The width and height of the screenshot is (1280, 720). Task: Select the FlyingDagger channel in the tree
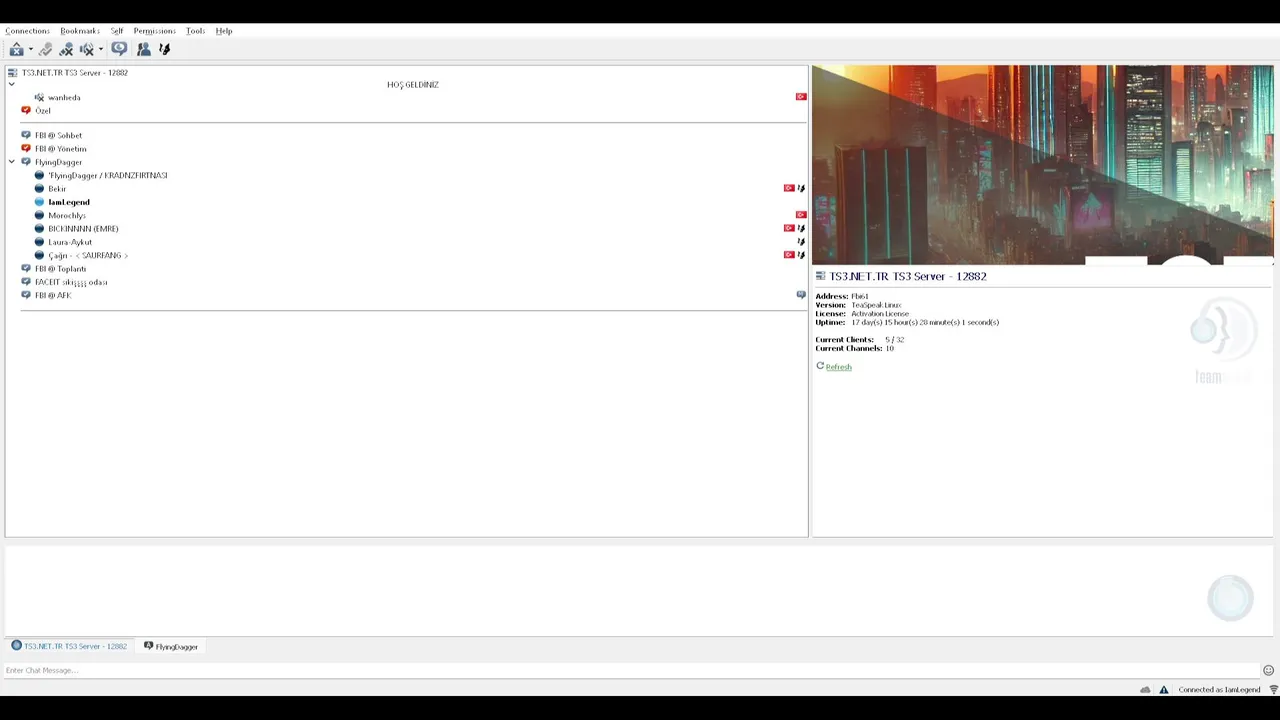pos(59,162)
